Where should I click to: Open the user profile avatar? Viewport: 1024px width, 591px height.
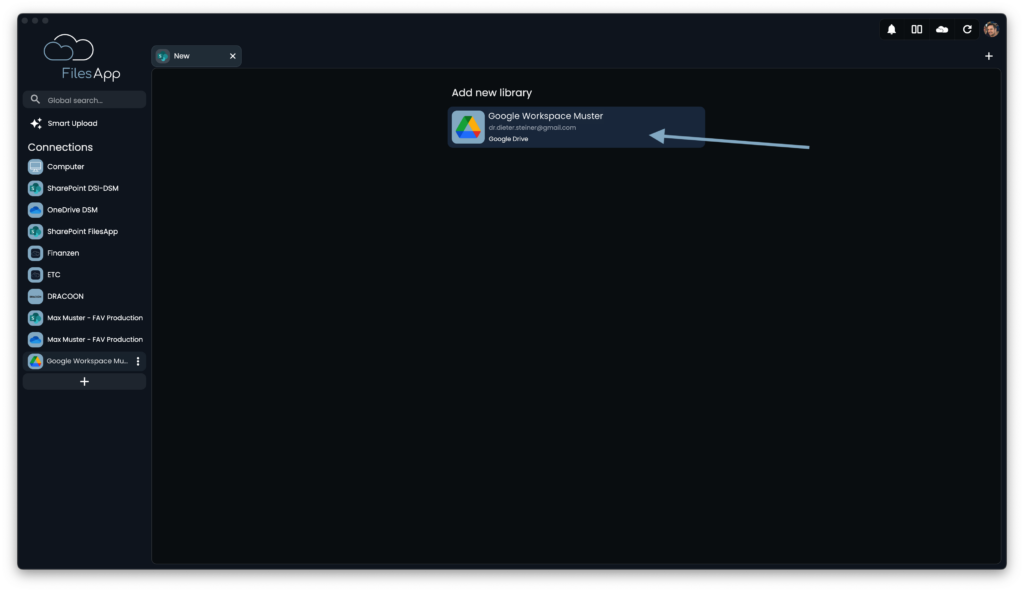(x=991, y=29)
